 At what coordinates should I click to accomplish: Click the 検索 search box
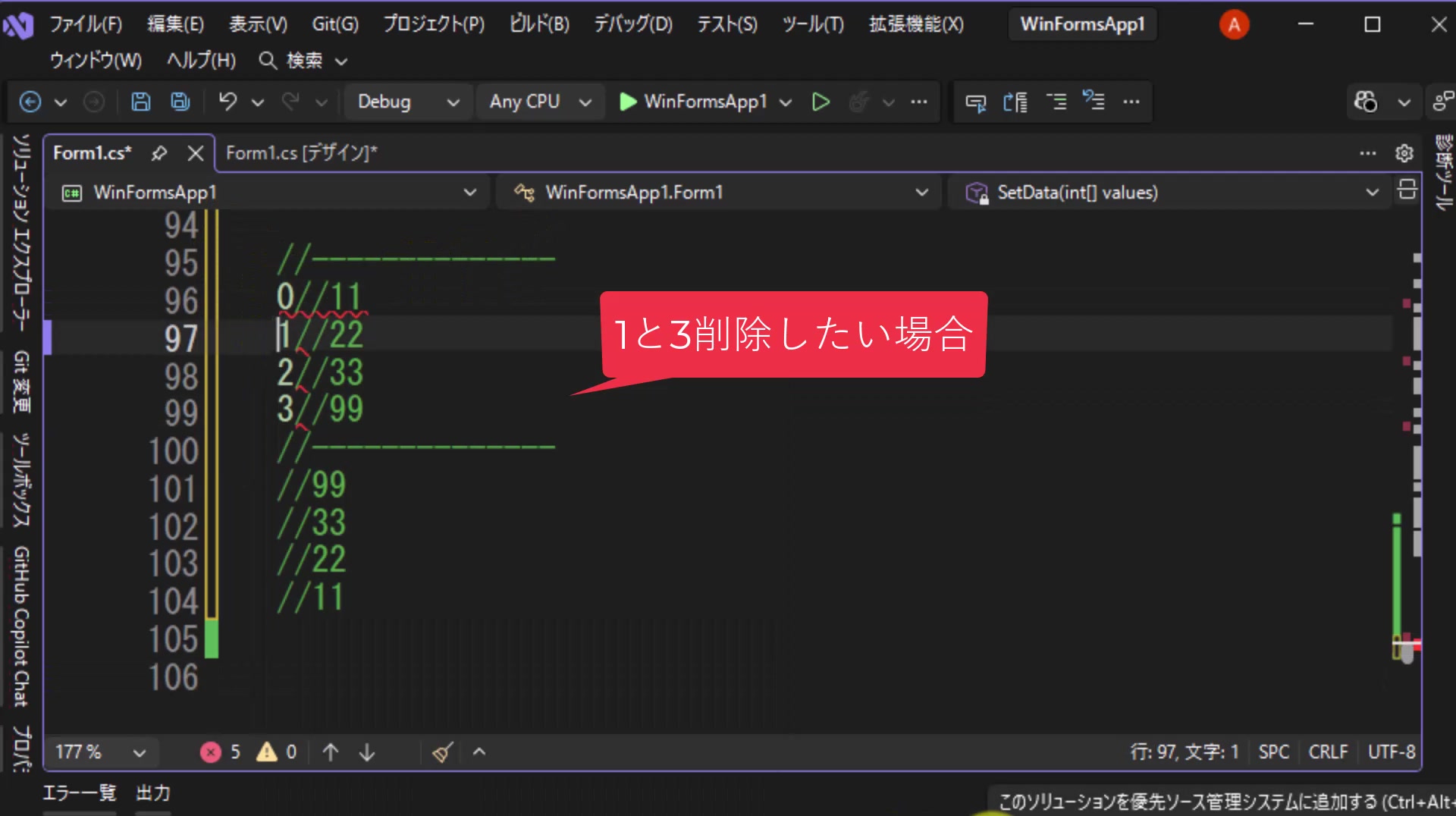[303, 61]
